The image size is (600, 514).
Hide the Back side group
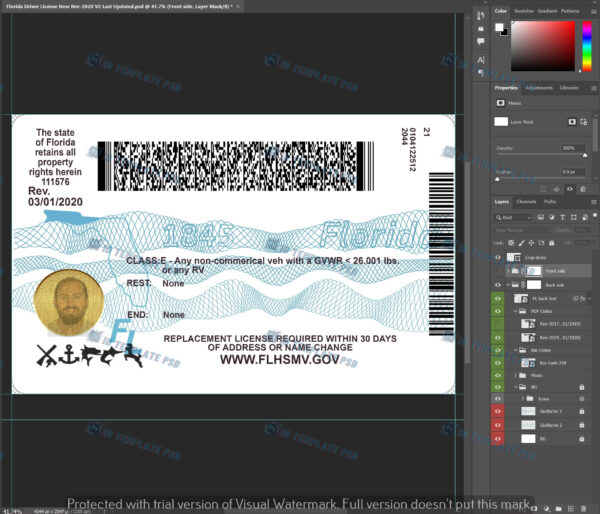497,285
